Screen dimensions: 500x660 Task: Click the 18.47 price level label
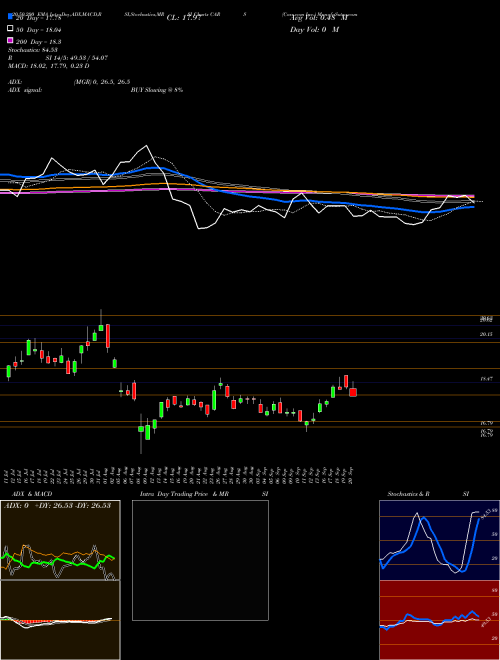tap(486, 379)
